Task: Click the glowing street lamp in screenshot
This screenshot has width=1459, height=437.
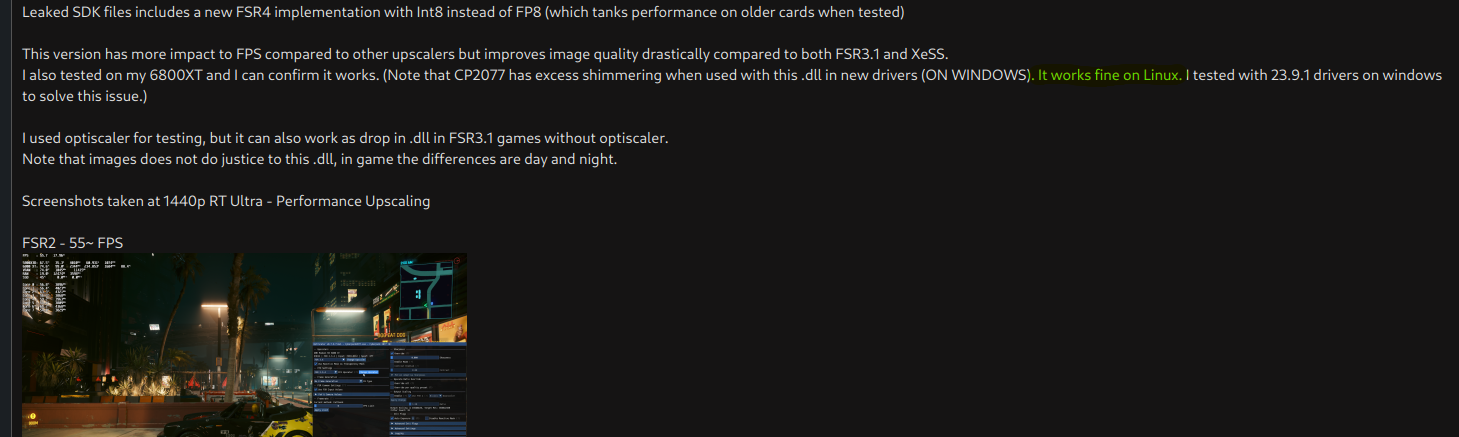Action: [x=214, y=306]
